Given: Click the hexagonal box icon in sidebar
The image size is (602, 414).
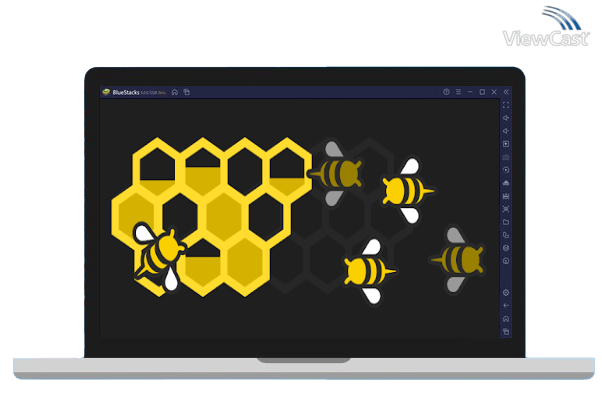Looking at the screenshot, I should pos(506,248).
